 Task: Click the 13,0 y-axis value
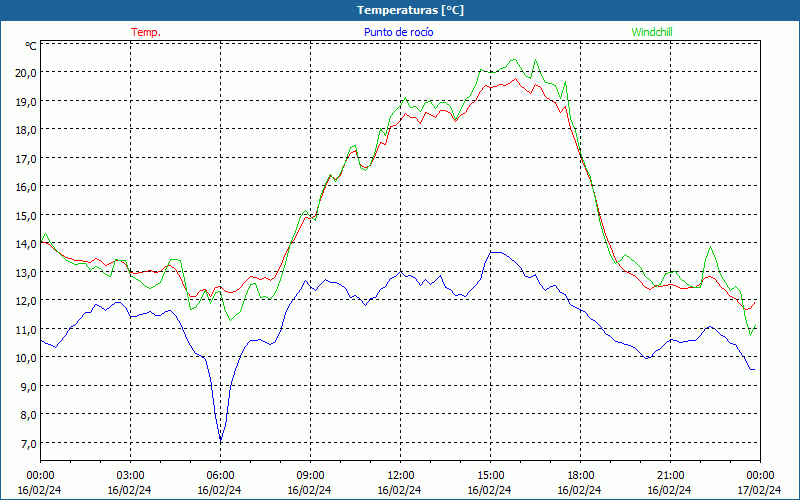point(27,272)
